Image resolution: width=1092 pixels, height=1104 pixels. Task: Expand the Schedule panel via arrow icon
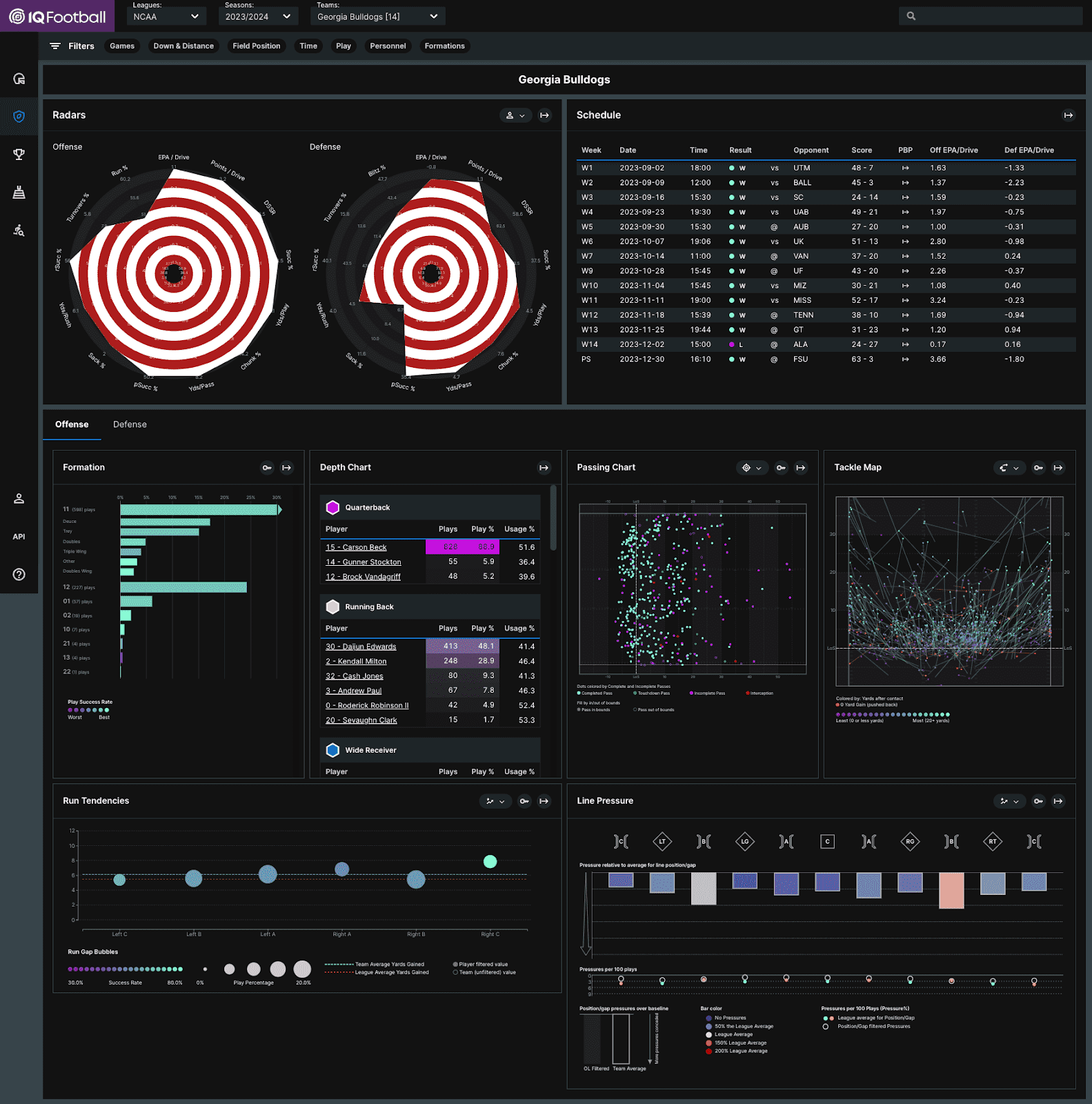(1068, 115)
